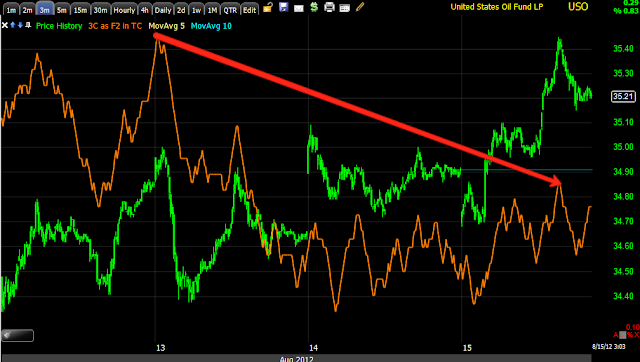Viewport: 640px width, 362px height.
Task: Click the open padlock icon
Action: pos(268,7)
